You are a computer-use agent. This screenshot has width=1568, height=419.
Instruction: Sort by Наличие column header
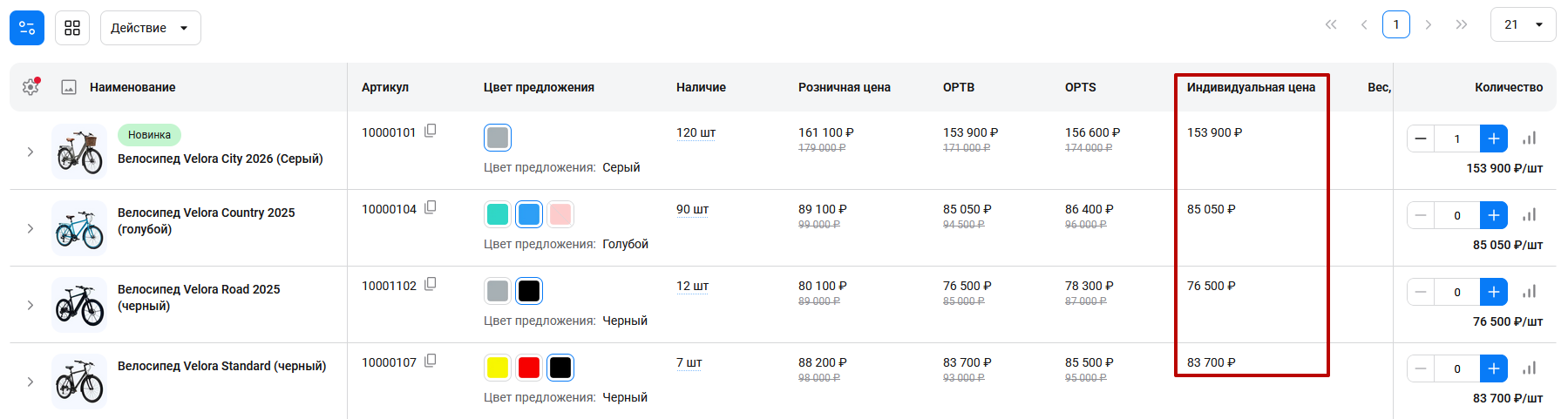[701, 87]
